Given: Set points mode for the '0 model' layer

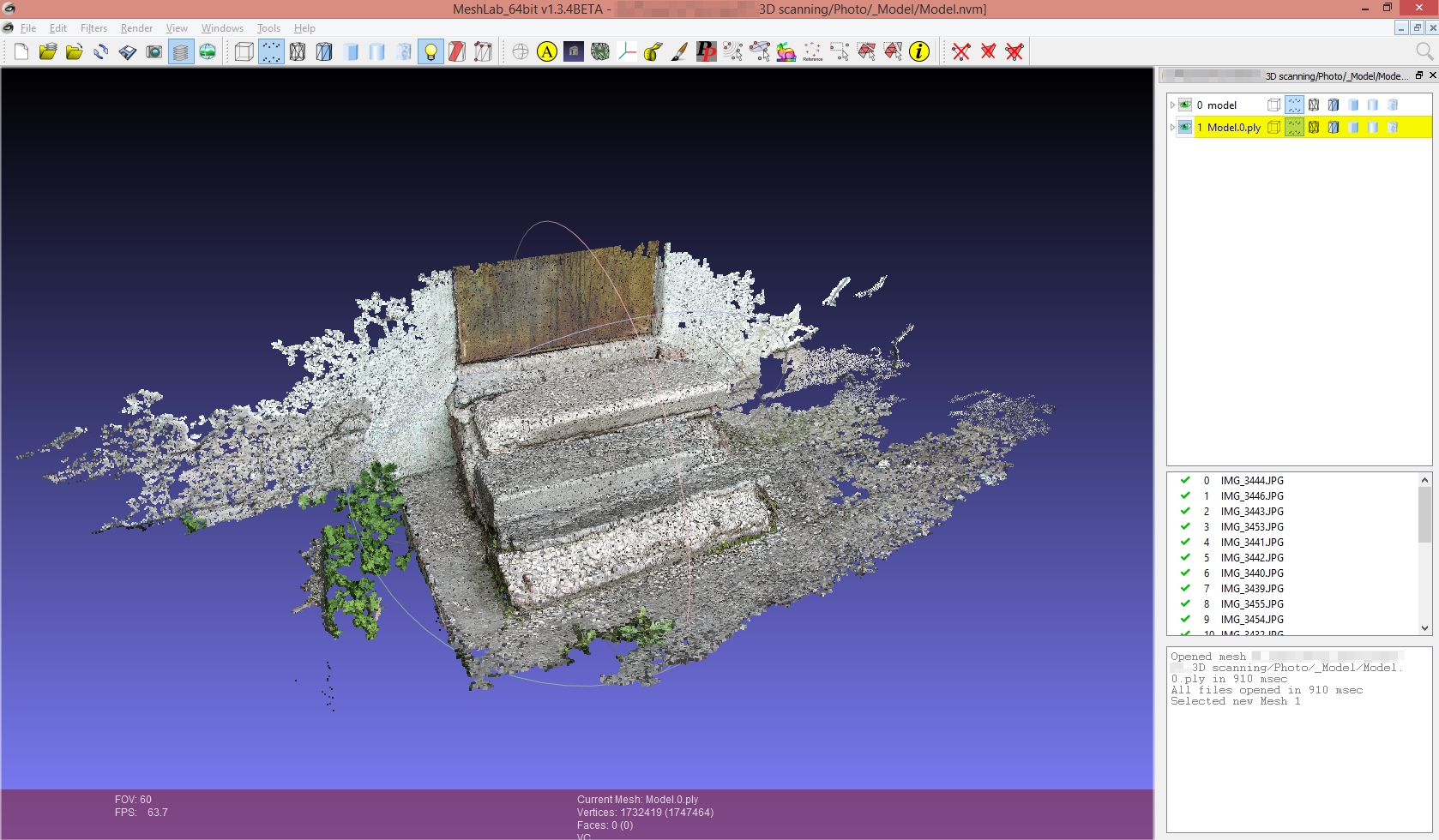Looking at the screenshot, I should [1294, 105].
